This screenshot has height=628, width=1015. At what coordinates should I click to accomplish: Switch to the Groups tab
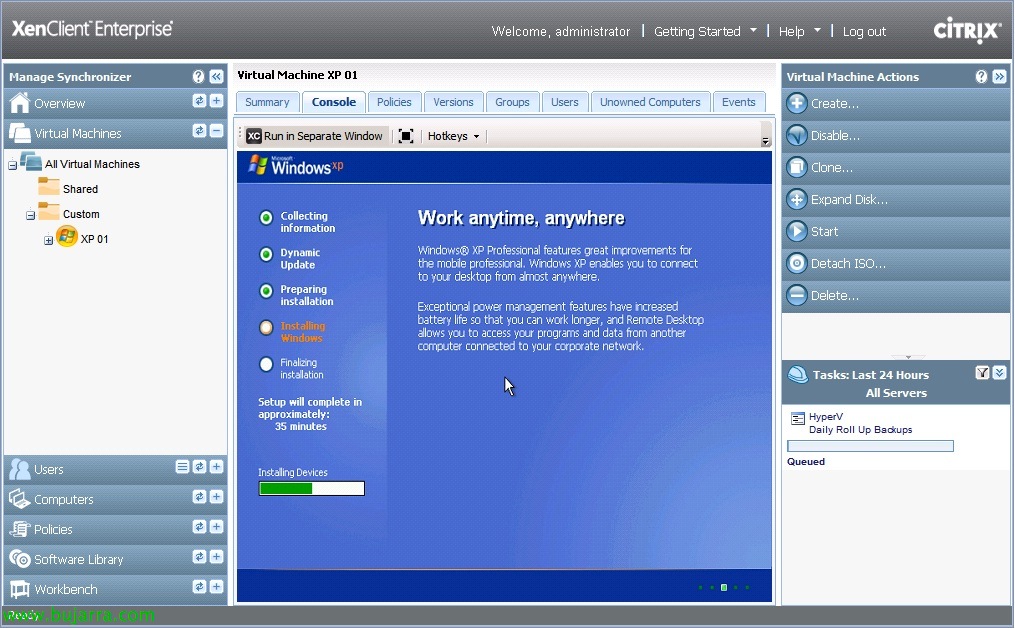(x=512, y=102)
